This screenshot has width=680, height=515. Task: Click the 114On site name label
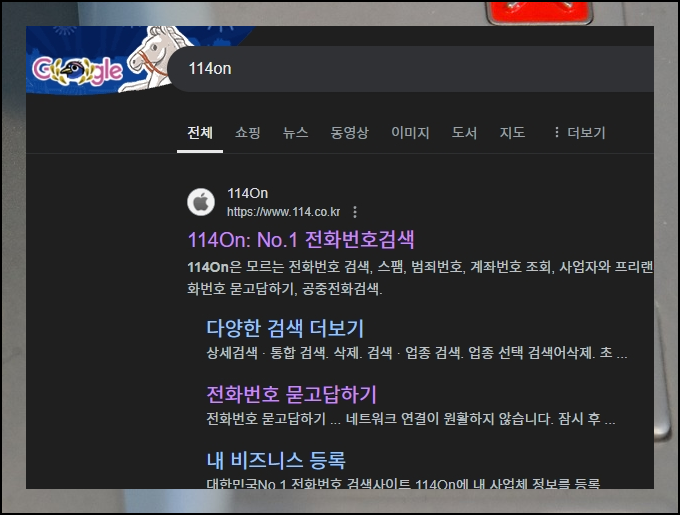[x=248, y=193]
